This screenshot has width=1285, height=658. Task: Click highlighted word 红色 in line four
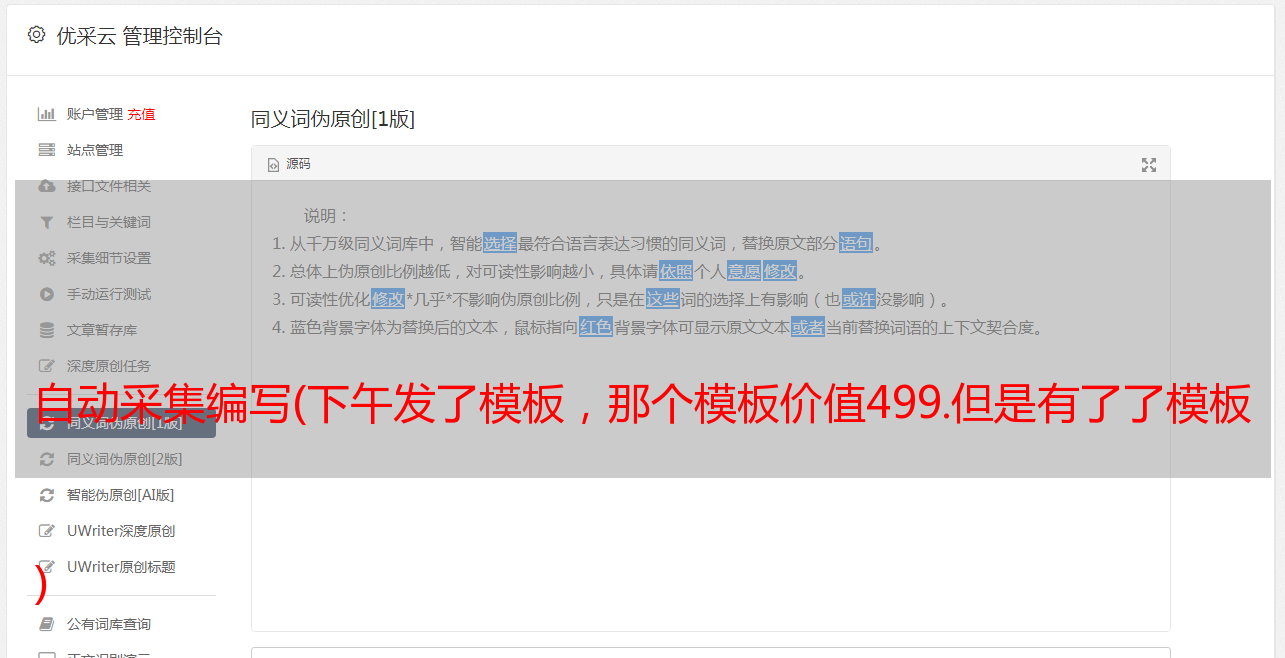point(596,327)
